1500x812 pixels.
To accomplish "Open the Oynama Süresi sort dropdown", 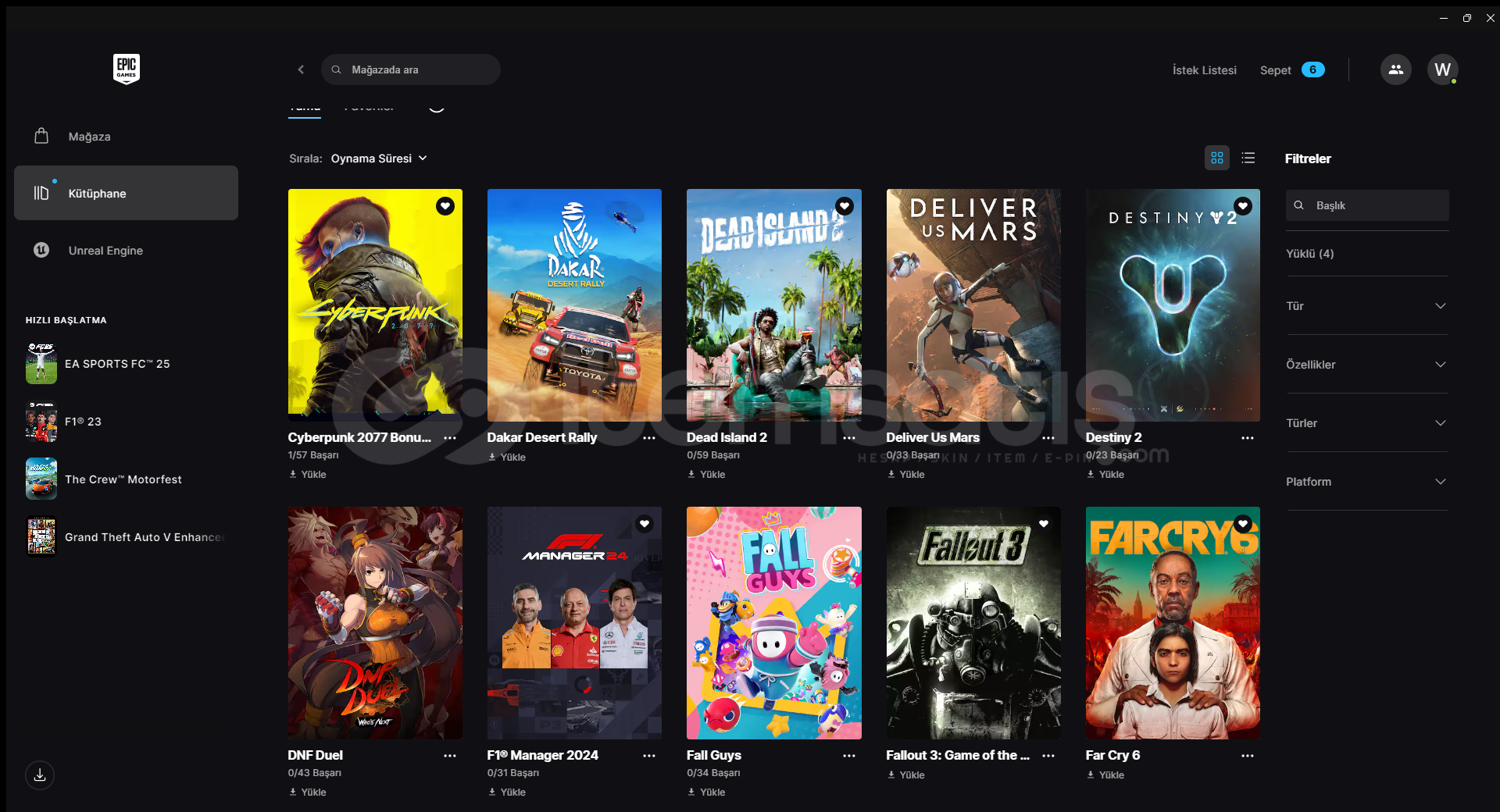I will coord(379,158).
